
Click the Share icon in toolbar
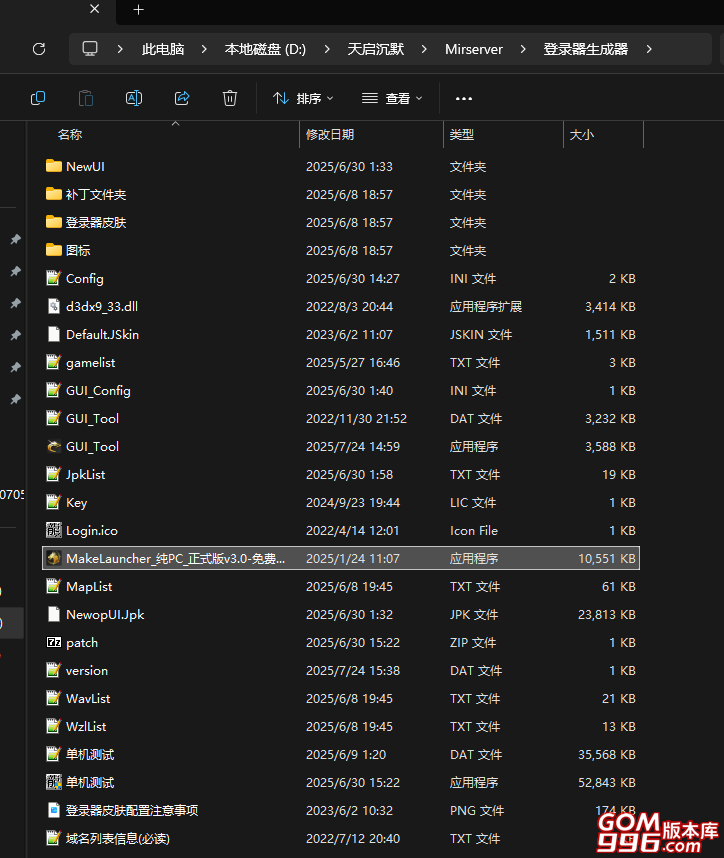pyautogui.click(x=182, y=98)
